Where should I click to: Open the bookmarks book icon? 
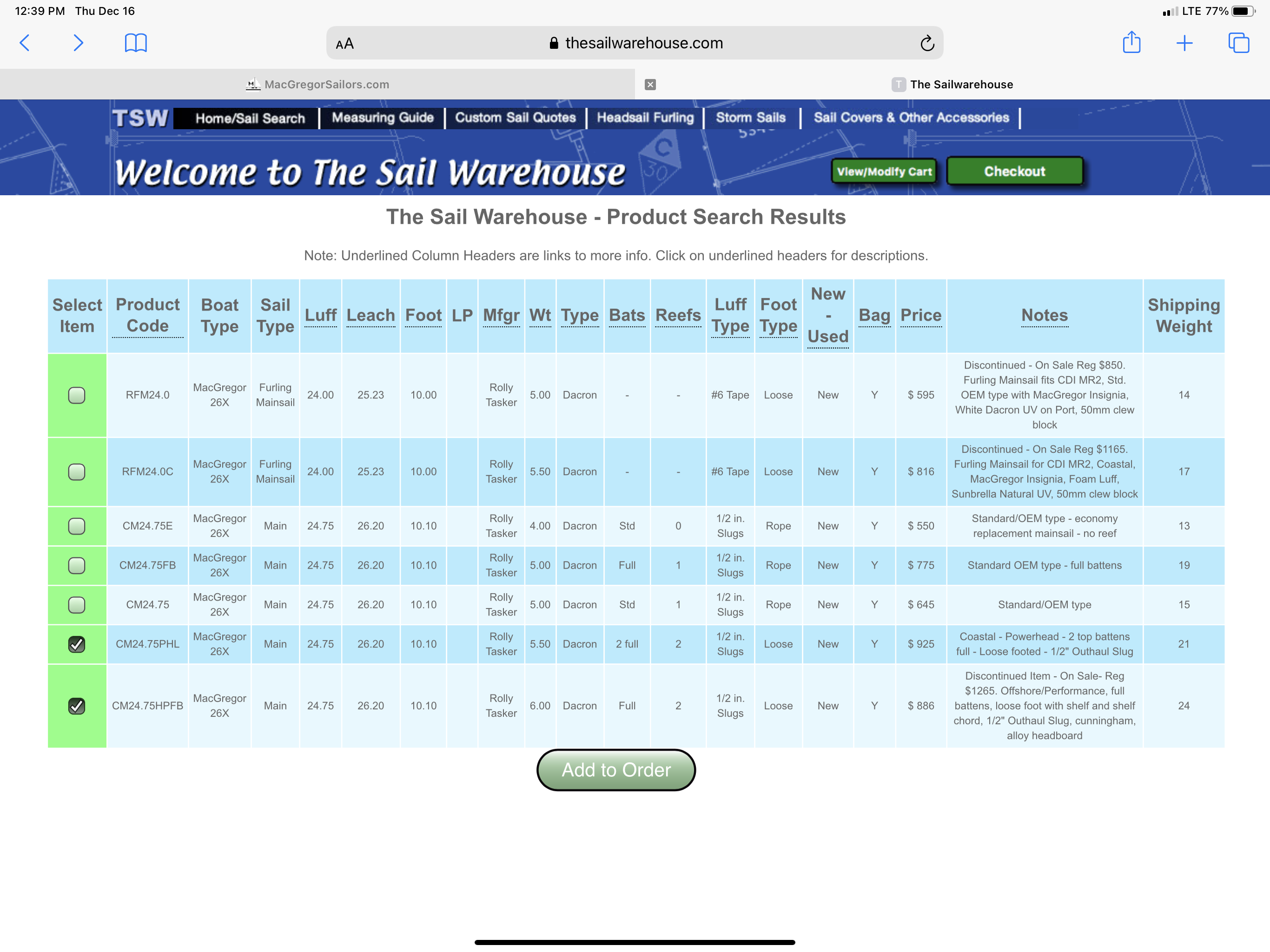[135, 42]
